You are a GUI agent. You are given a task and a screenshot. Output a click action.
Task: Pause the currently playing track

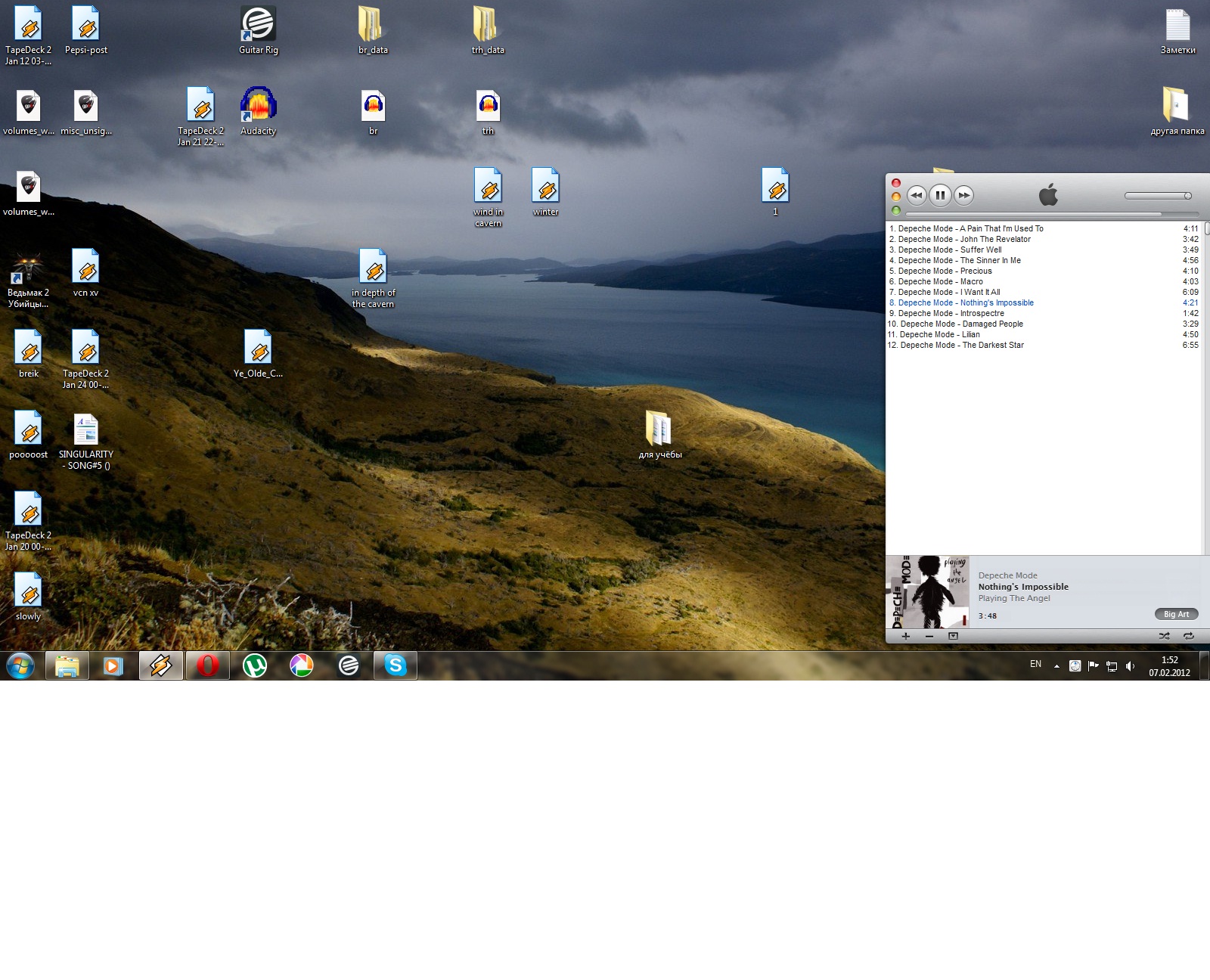click(940, 195)
